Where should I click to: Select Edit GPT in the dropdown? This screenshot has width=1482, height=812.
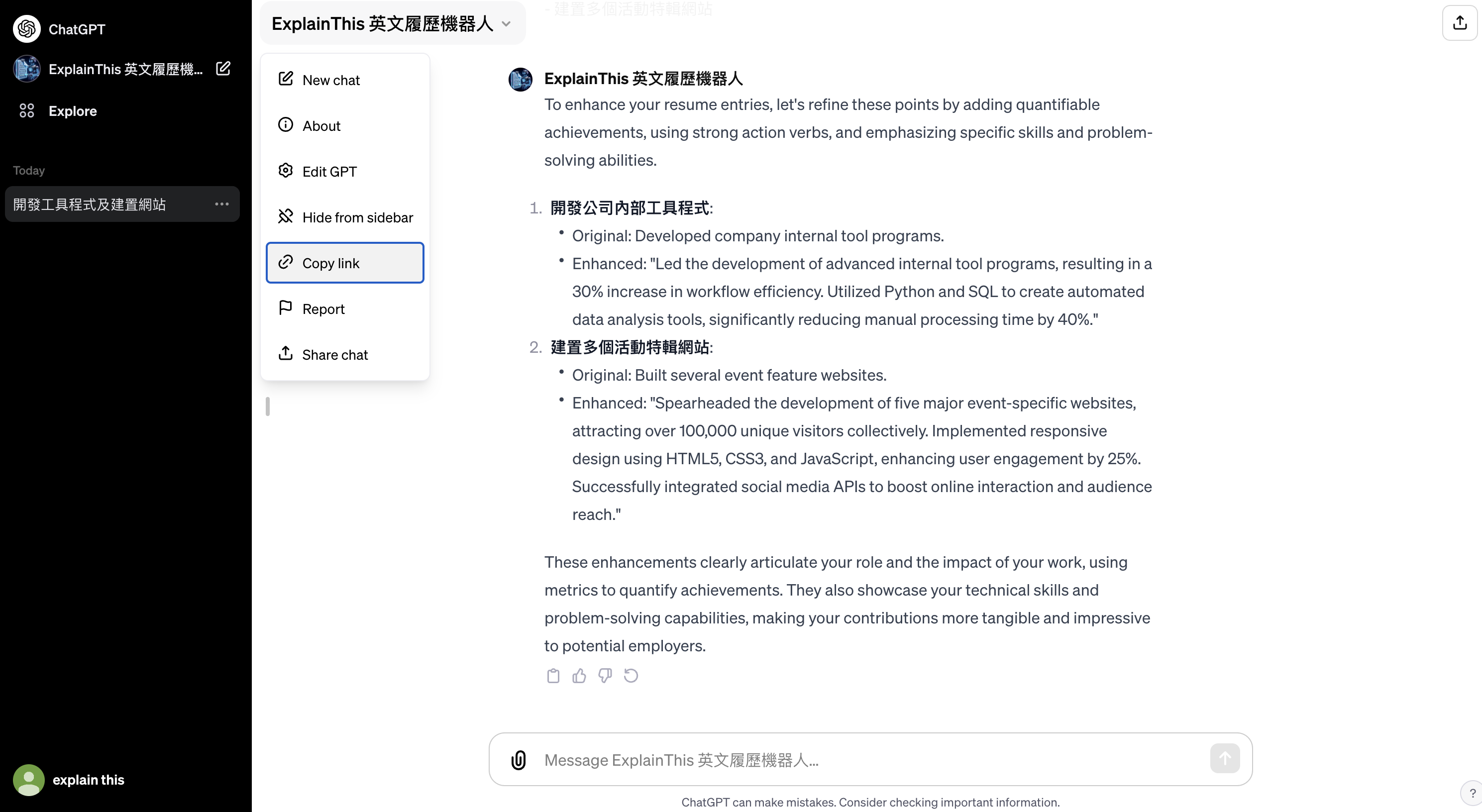click(344, 171)
